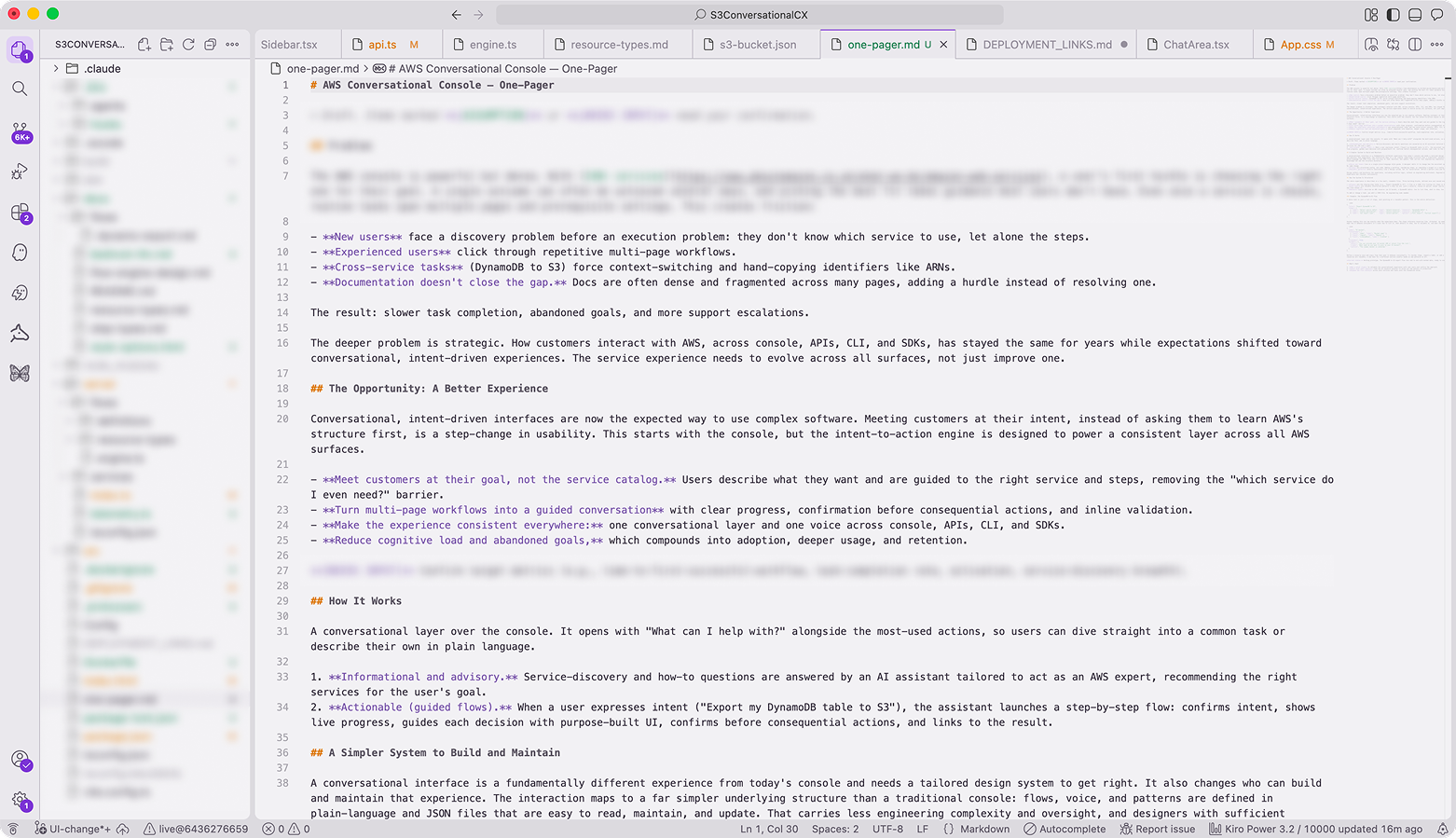Open markdown preview to the side
Viewport: 1456px width, 838px height.
(x=1371, y=44)
